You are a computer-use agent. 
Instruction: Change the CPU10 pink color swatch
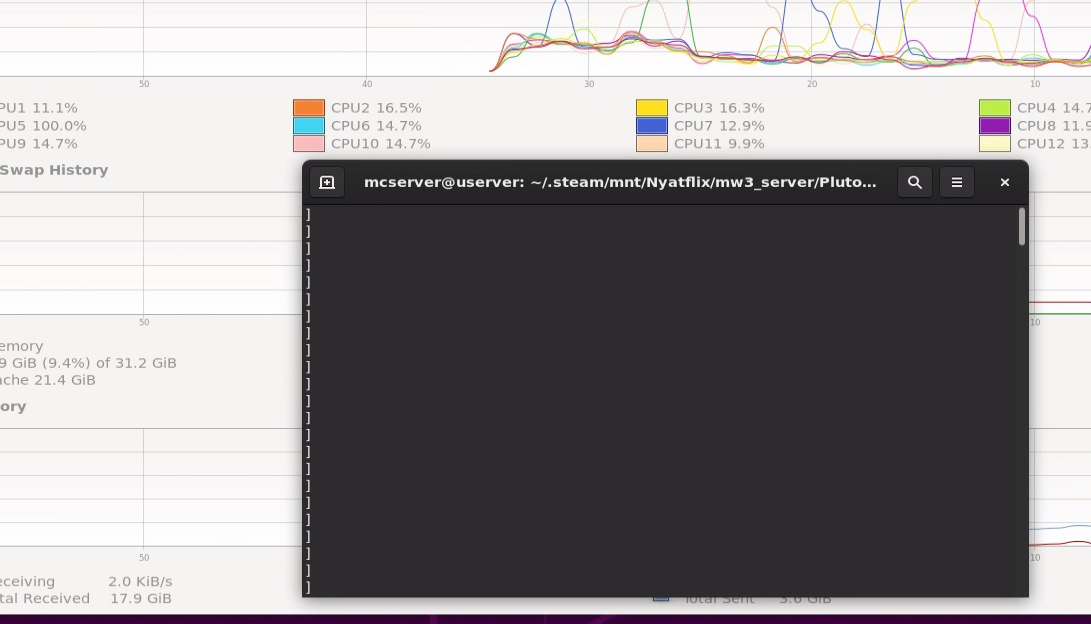[309, 144]
